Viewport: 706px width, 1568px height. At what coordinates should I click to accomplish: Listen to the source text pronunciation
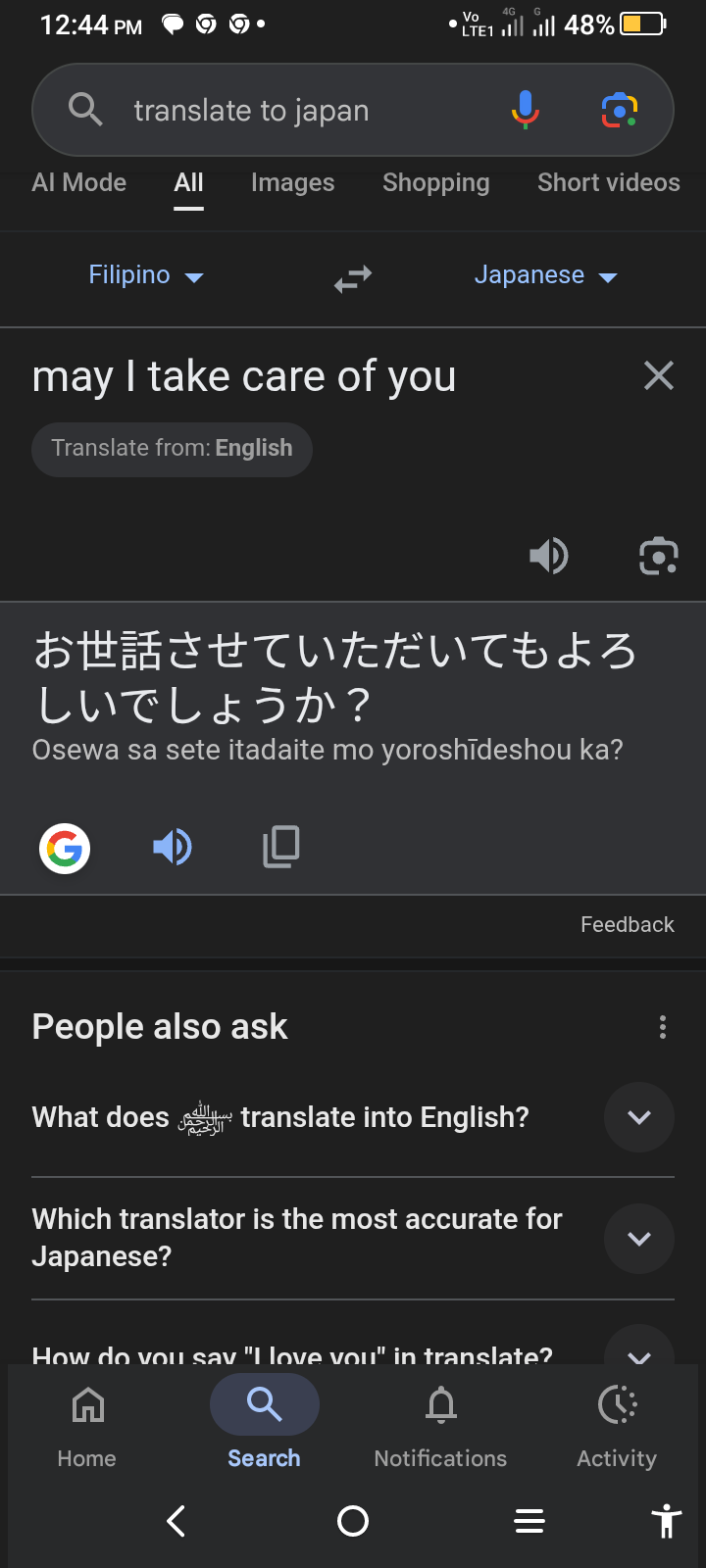click(x=549, y=556)
